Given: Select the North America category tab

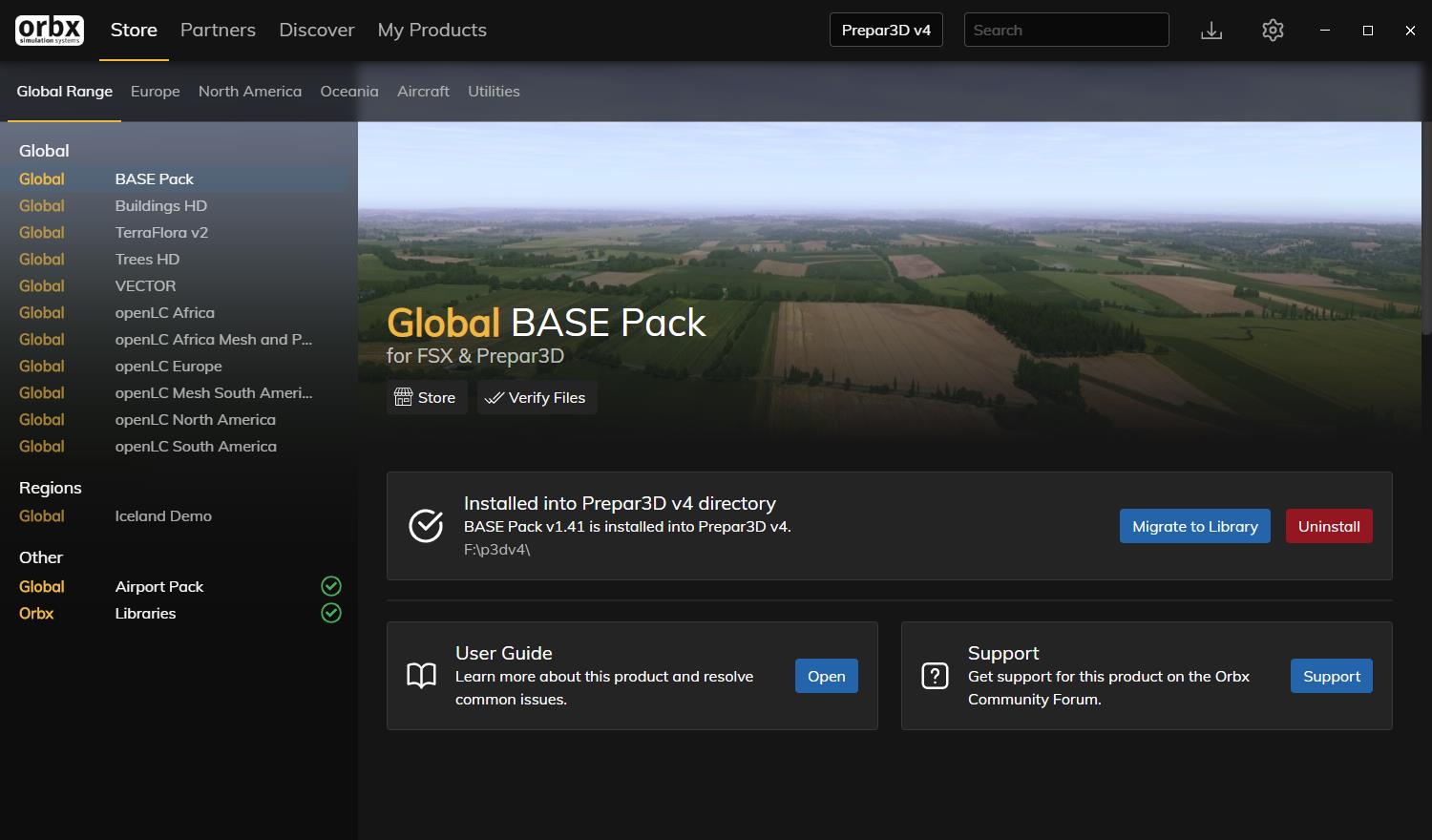Looking at the screenshot, I should click(250, 92).
